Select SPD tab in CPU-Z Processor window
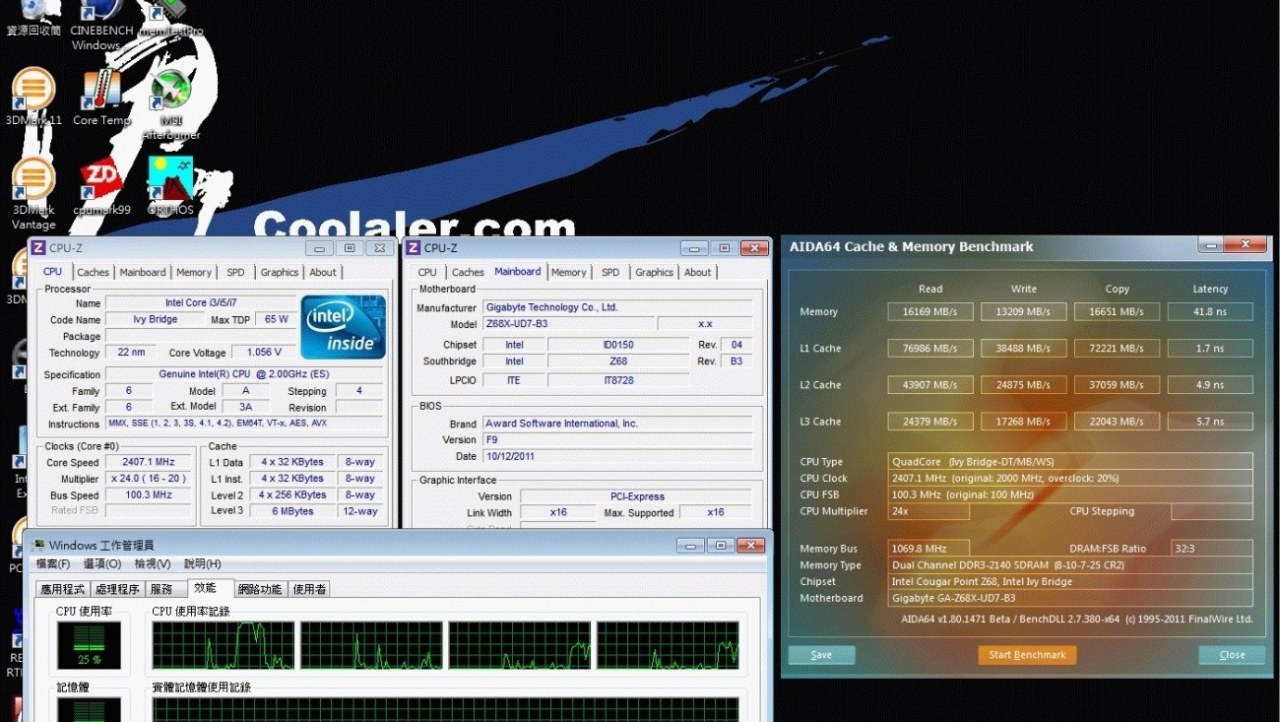This screenshot has height=722, width=1280. (x=235, y=272)
